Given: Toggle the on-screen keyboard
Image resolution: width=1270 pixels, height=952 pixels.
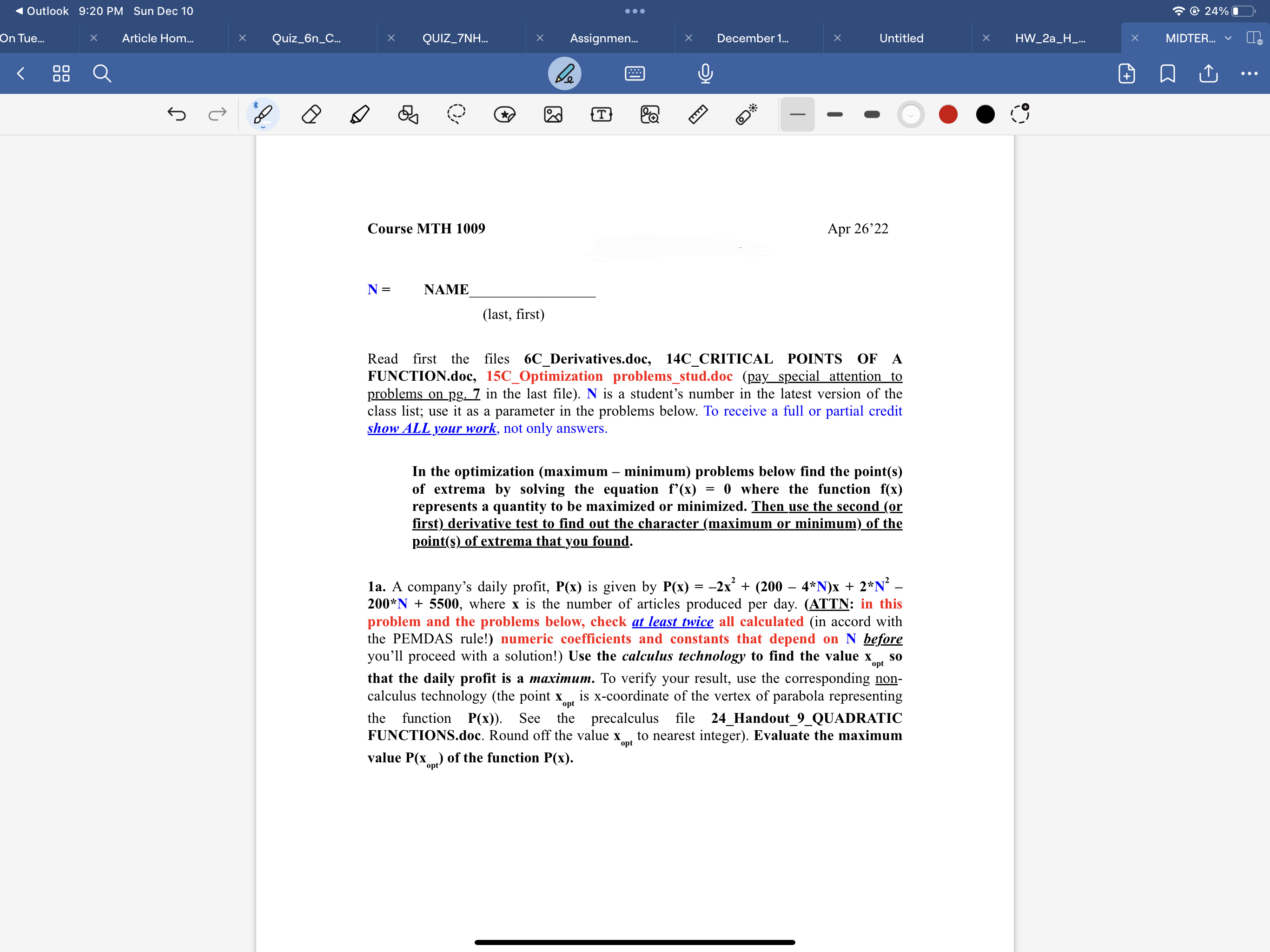Looking at the screenshot, I should (x=635, y=73).
